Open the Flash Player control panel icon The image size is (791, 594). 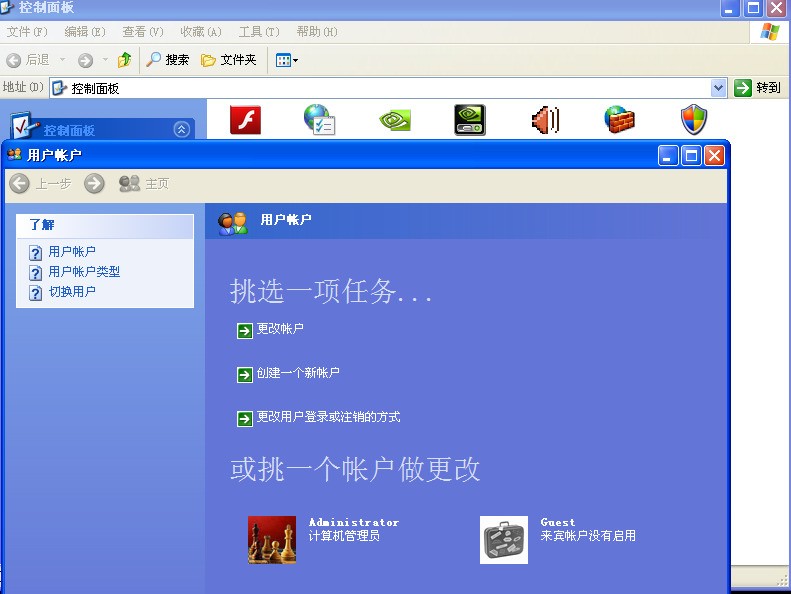[245, 120]
